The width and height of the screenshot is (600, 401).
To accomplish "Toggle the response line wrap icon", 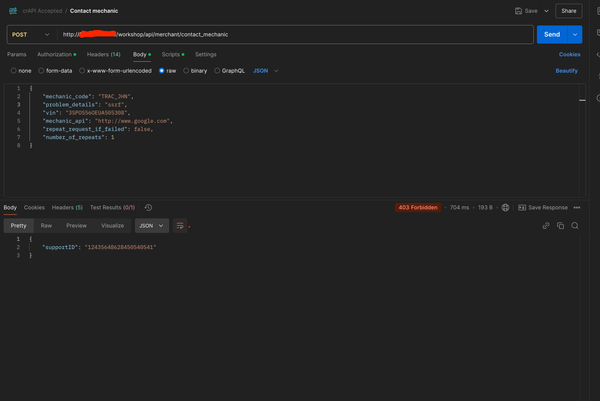I will (180, 226).
